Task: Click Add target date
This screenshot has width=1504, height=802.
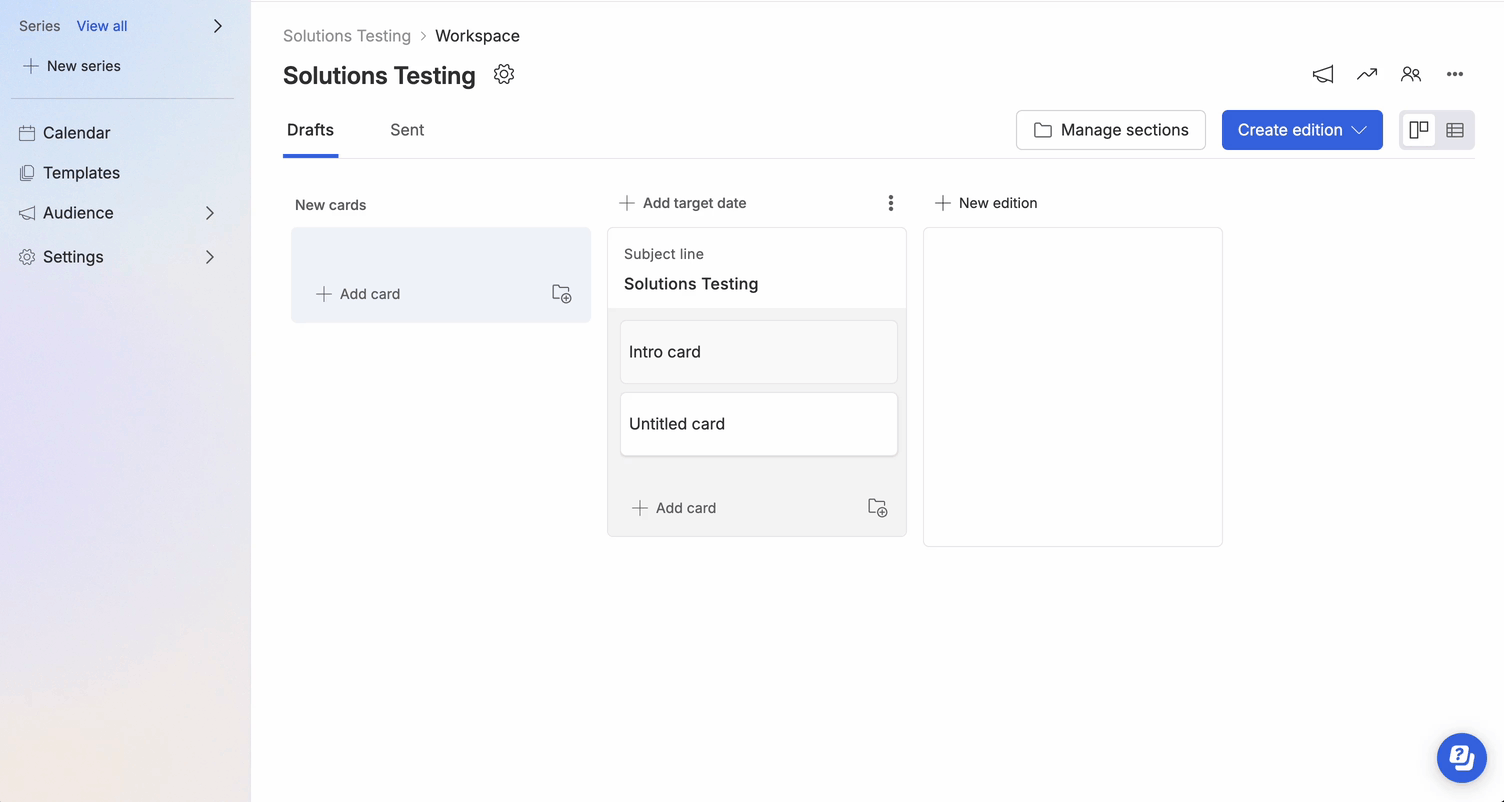Action: 683,203
